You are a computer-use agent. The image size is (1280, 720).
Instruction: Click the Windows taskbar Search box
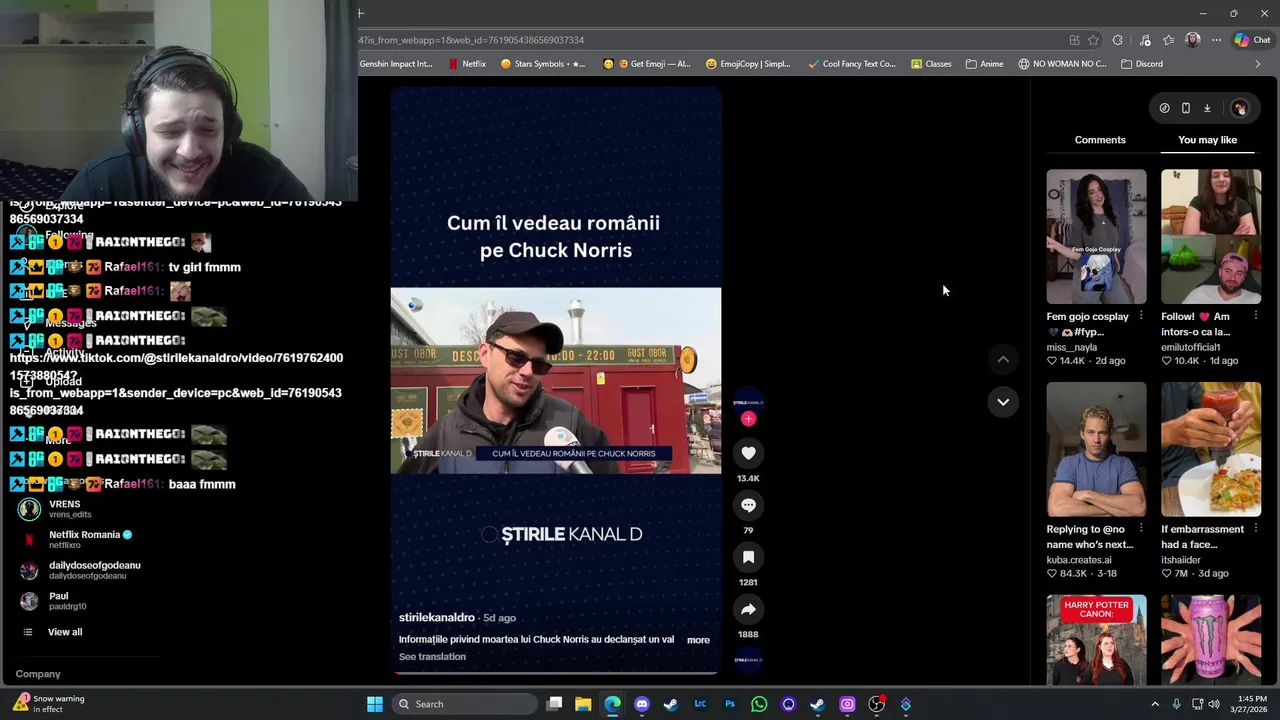point(465,704)
